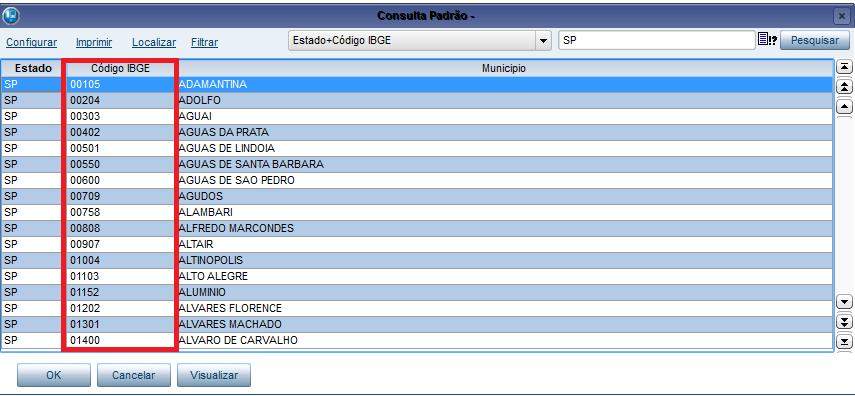
Task: Select the ALTINOPOLIS municipality row
Action: [417, 260]
